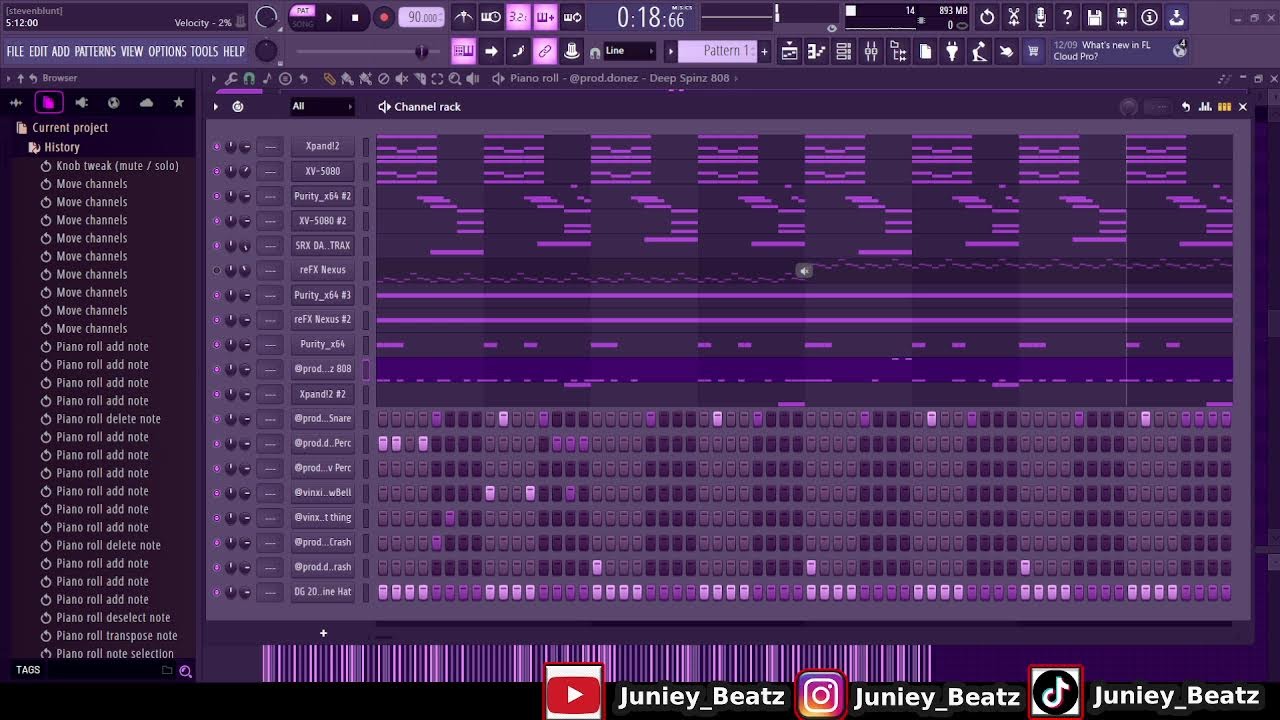Open the Piano roll view icon

(816, 51)
